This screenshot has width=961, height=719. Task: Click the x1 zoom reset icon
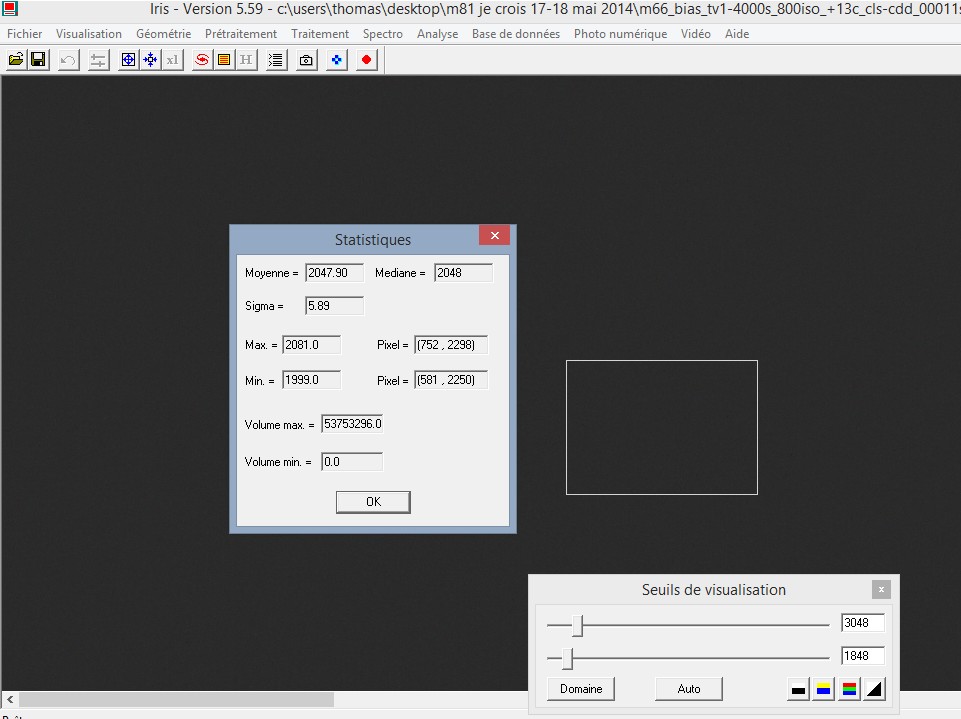[x=173, y=60]
